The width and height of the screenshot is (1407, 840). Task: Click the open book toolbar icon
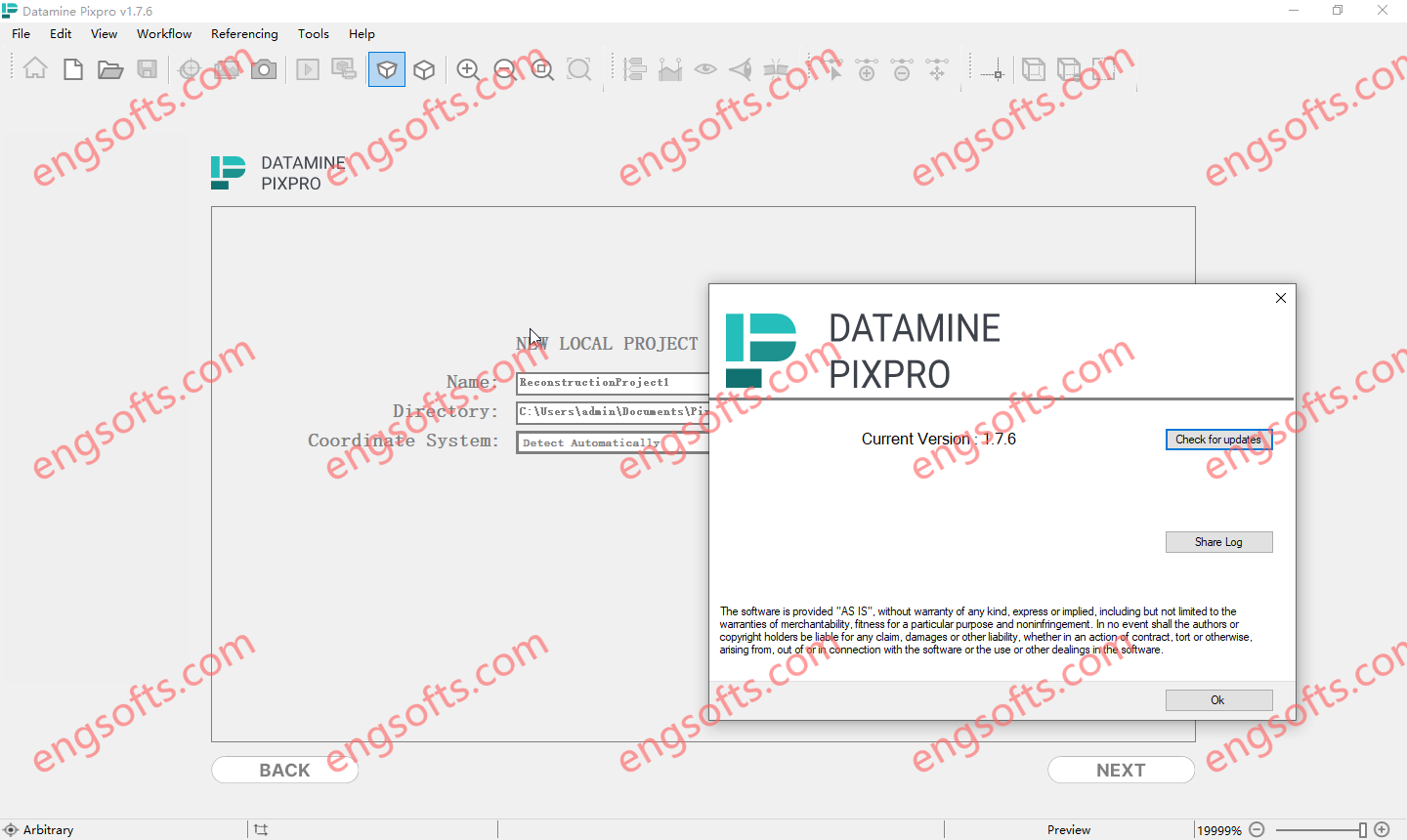[776, 69]
